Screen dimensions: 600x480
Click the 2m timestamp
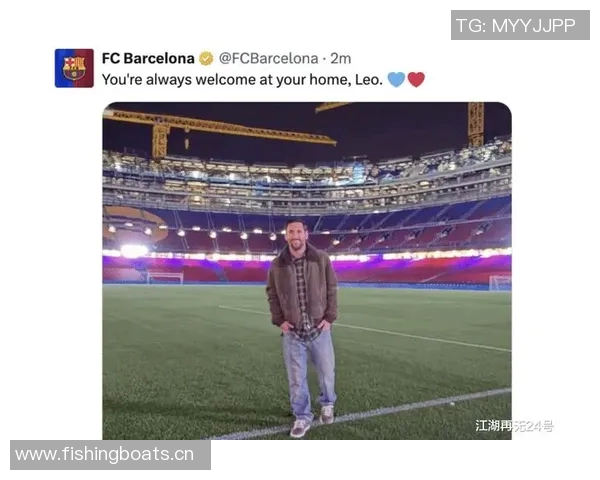(341, 59)
